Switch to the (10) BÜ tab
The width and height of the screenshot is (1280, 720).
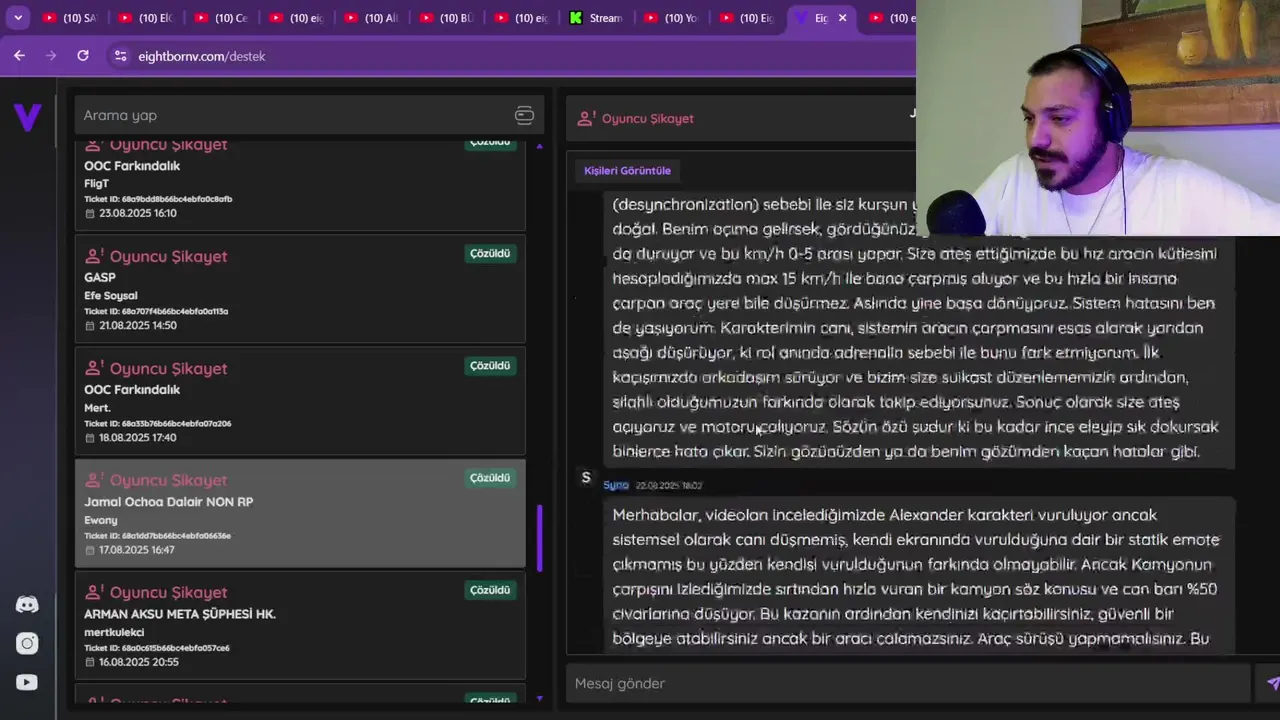coord(446,18)
